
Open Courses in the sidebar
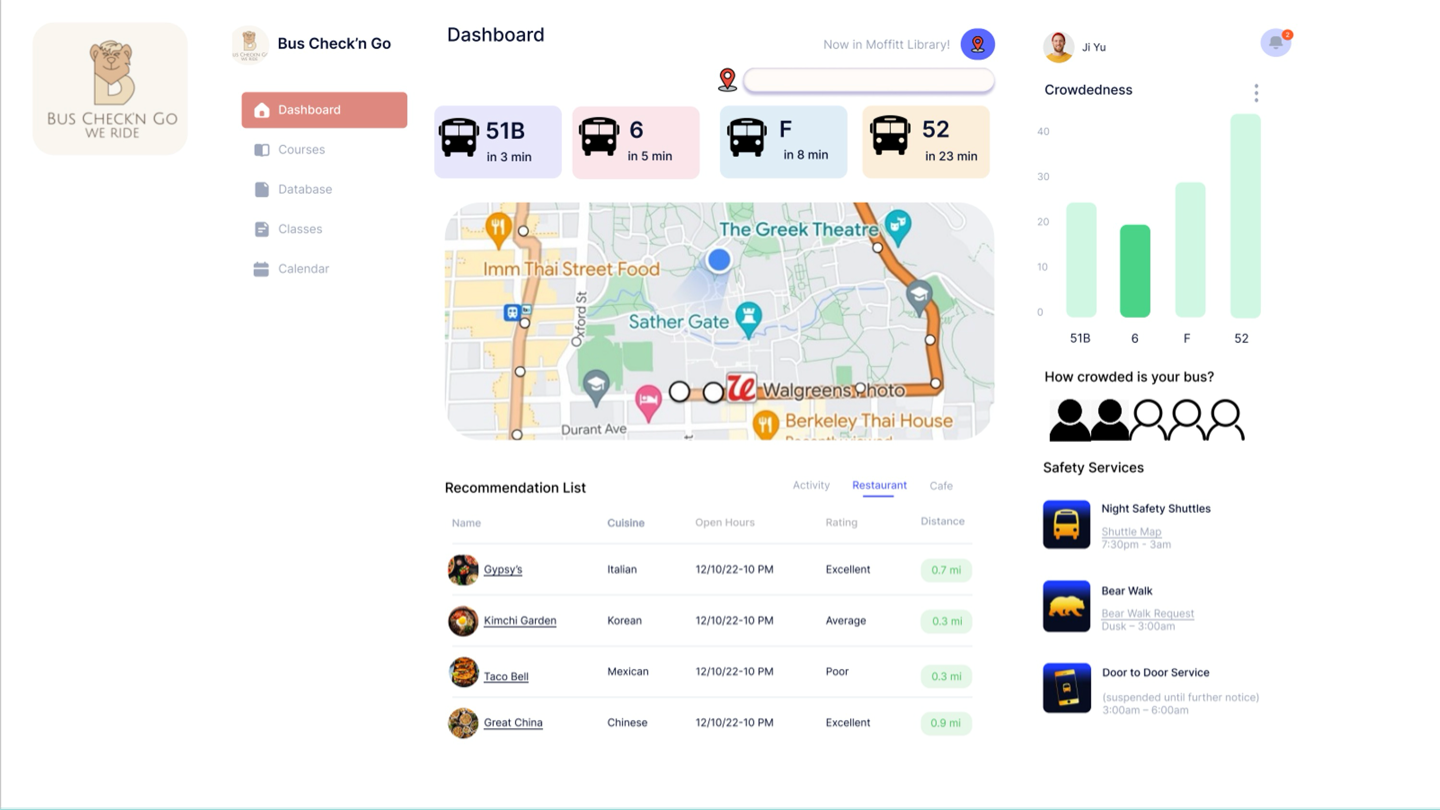301,150
